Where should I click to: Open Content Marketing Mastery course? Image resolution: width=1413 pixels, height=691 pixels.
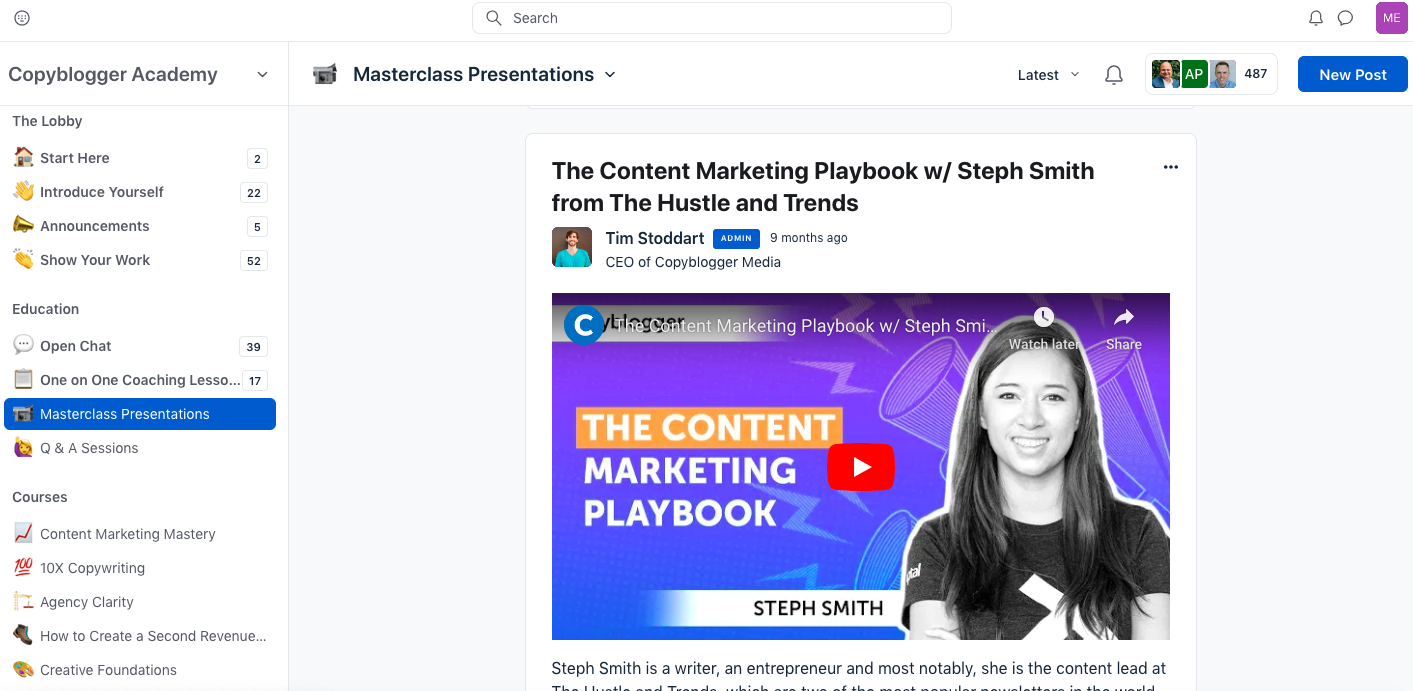point(140,534)
